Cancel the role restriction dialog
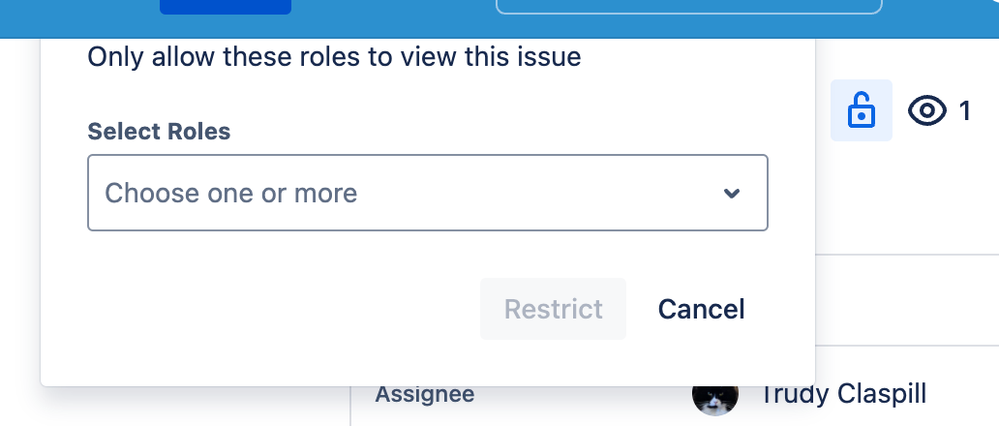The image size is (999, 426). [701, 309]
